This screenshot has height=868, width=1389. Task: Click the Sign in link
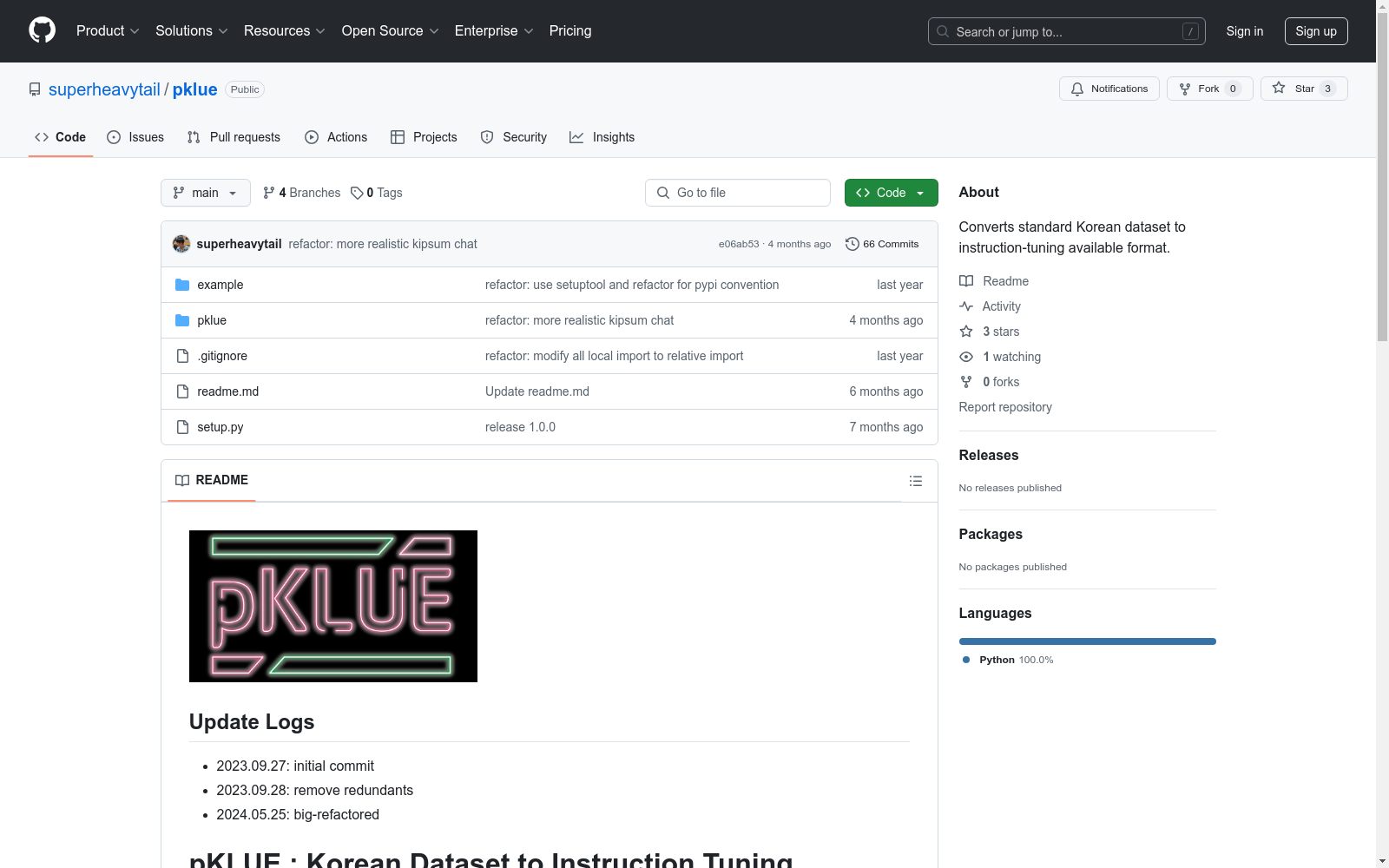(1245, 31)
